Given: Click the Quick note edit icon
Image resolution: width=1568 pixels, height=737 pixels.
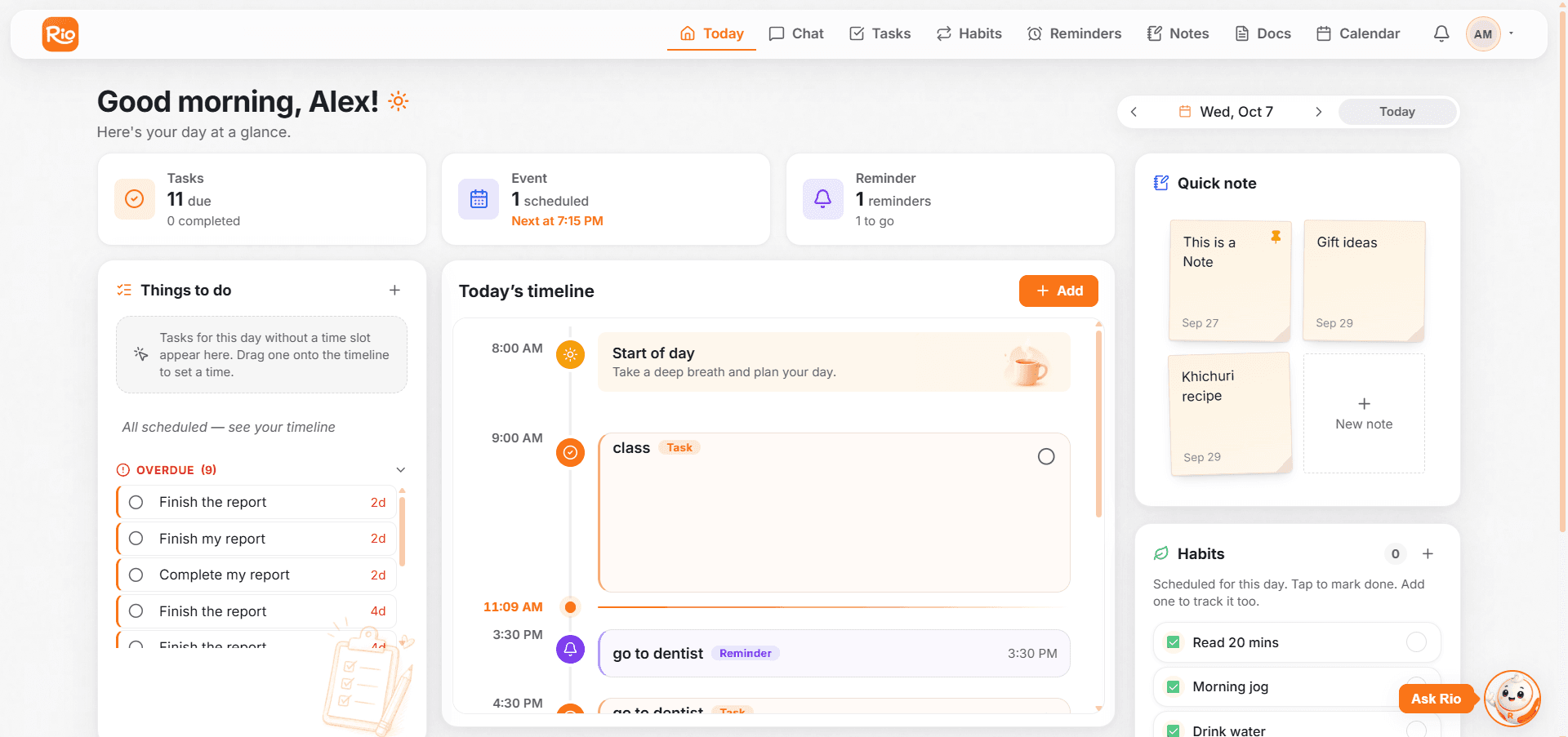Looking at the screenshot, I should coord(1160,183).
